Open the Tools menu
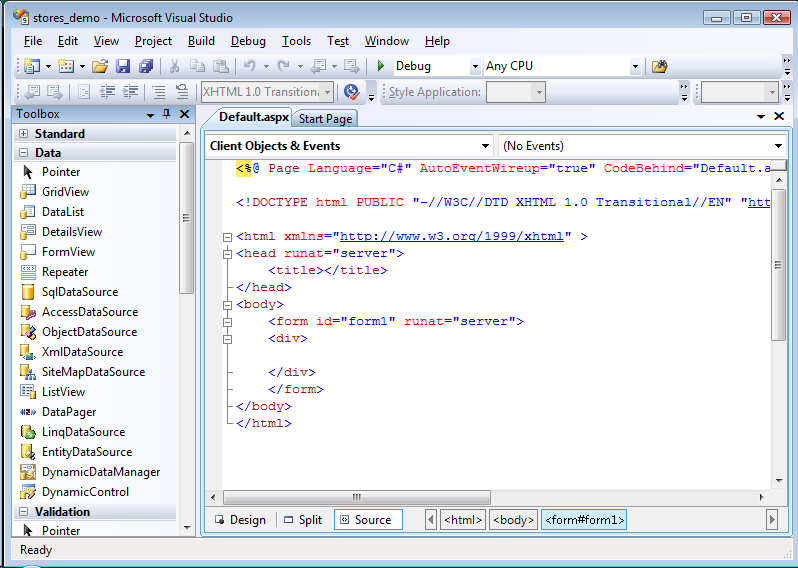The height and width of the screenshot is (568, 798). coord(297,41)
